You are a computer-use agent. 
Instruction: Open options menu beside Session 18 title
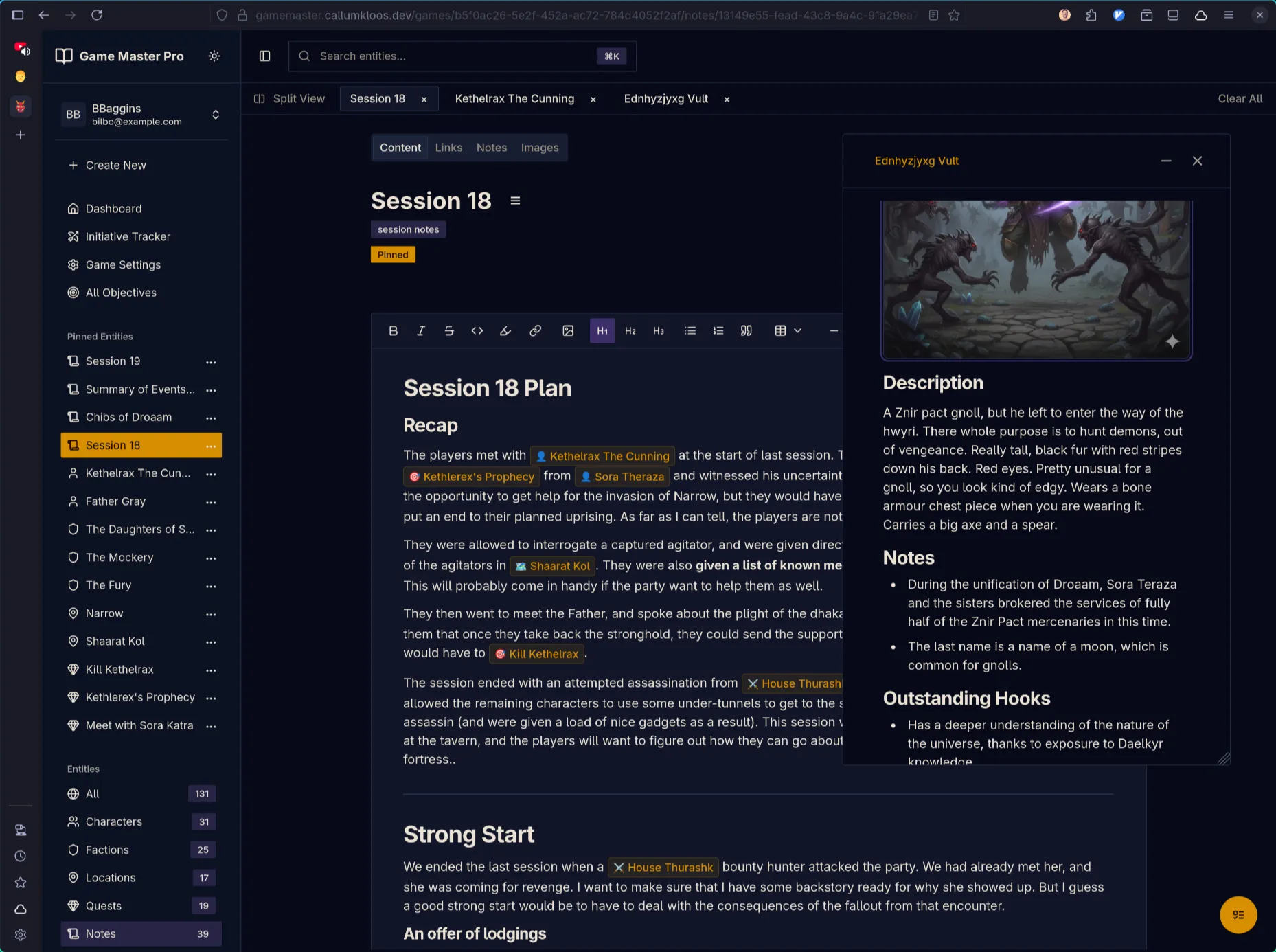pos(515,201)
